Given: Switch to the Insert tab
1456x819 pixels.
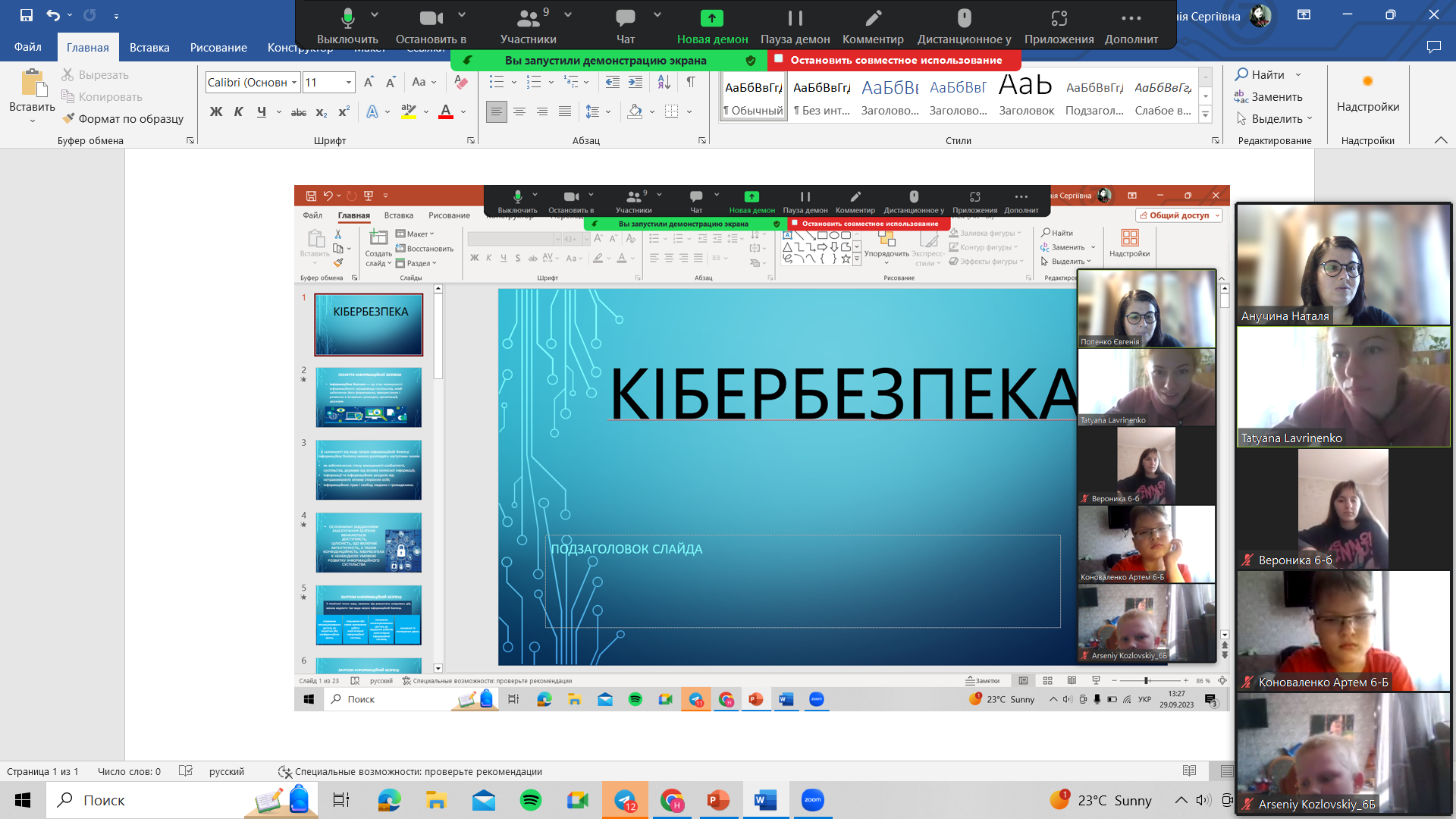Looking at the screenshot, I should click(x=149, y=47).
